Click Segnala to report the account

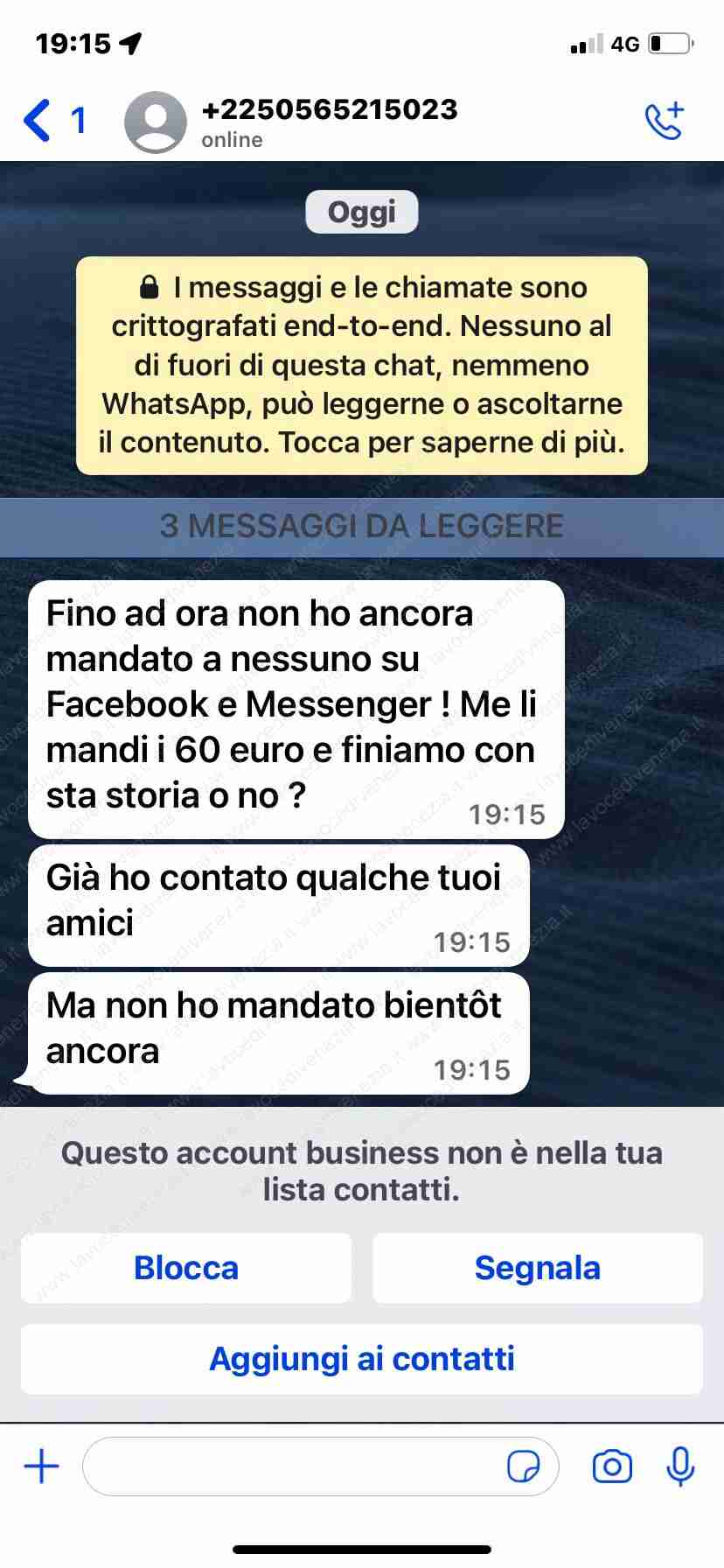point(538,1268)
